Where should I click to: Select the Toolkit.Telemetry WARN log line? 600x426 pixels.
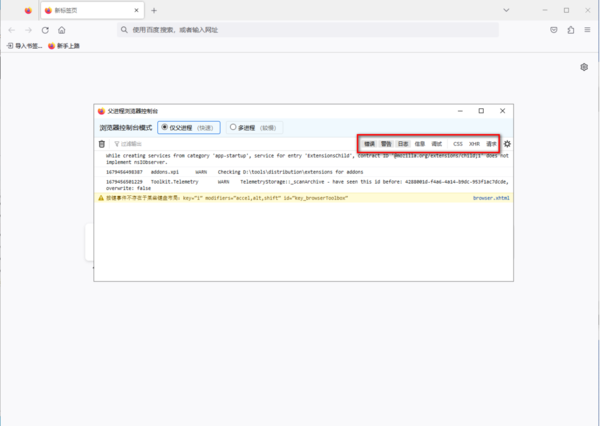tap(303, 185)
